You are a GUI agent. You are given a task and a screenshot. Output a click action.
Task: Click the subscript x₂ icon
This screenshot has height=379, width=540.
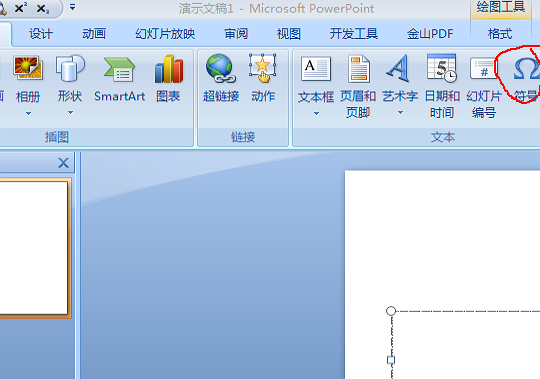point(43,8)
